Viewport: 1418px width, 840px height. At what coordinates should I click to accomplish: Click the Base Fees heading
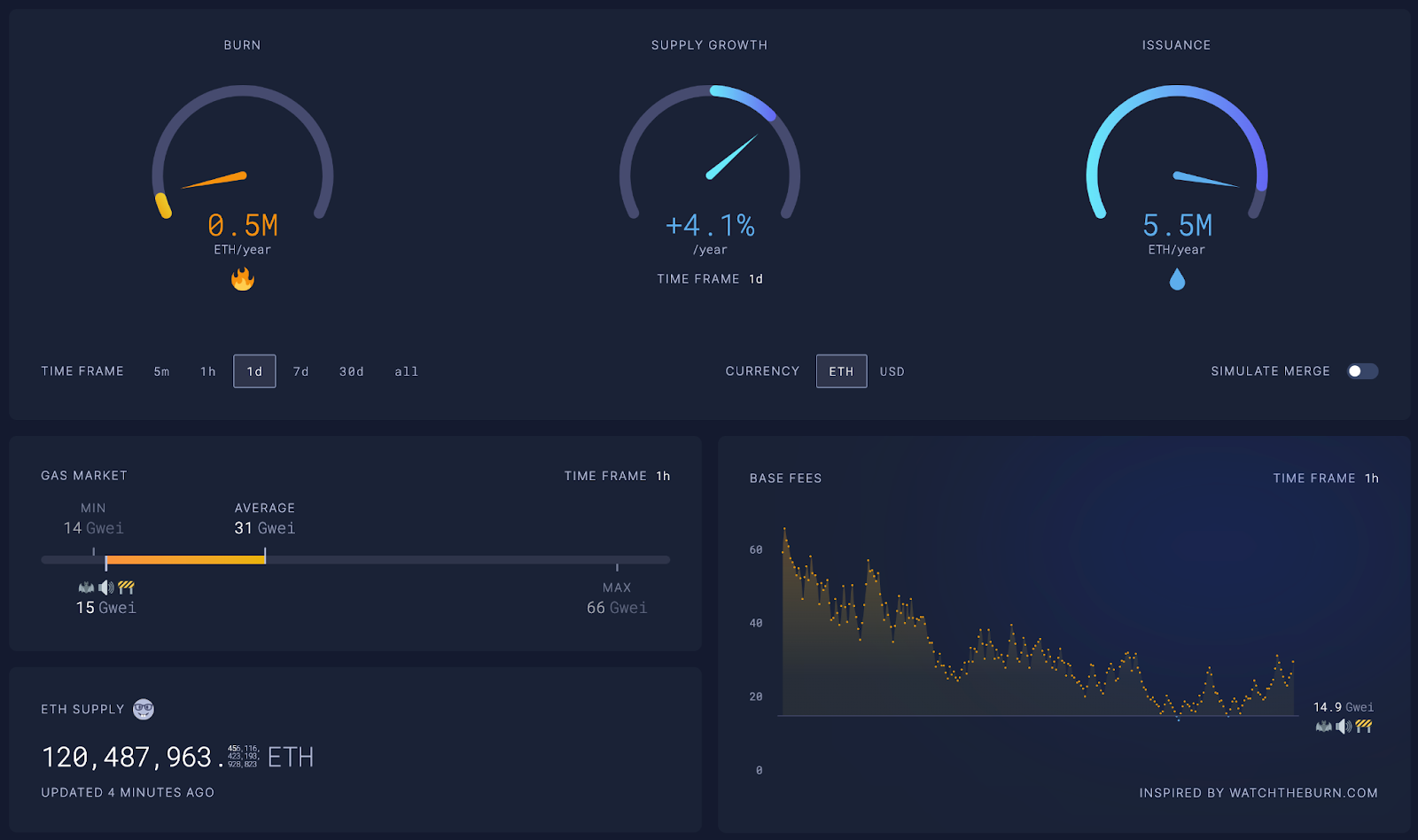pos(786,478)
